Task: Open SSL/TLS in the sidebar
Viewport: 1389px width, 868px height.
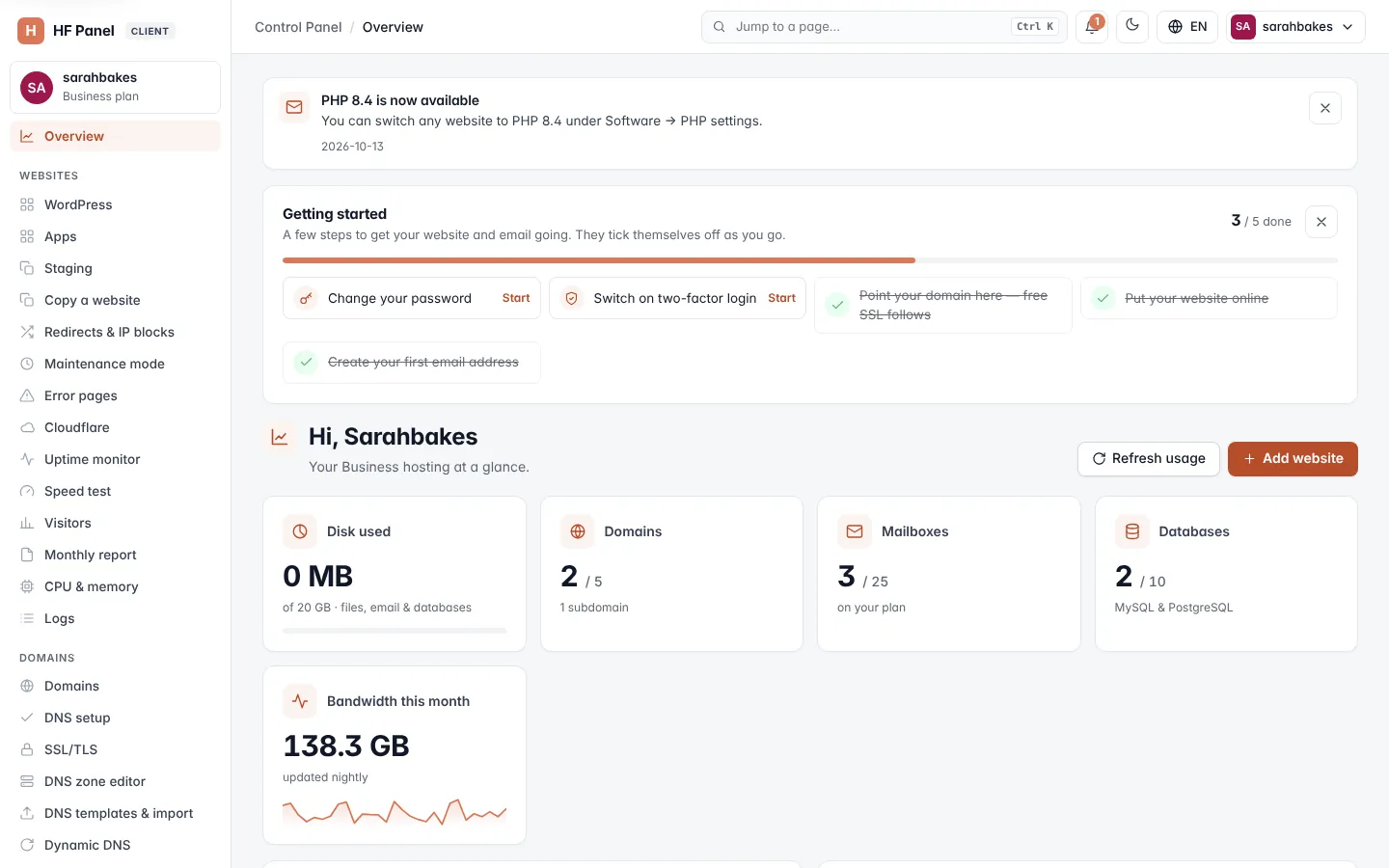Action: pyautogui.click(x=115, y=749)
